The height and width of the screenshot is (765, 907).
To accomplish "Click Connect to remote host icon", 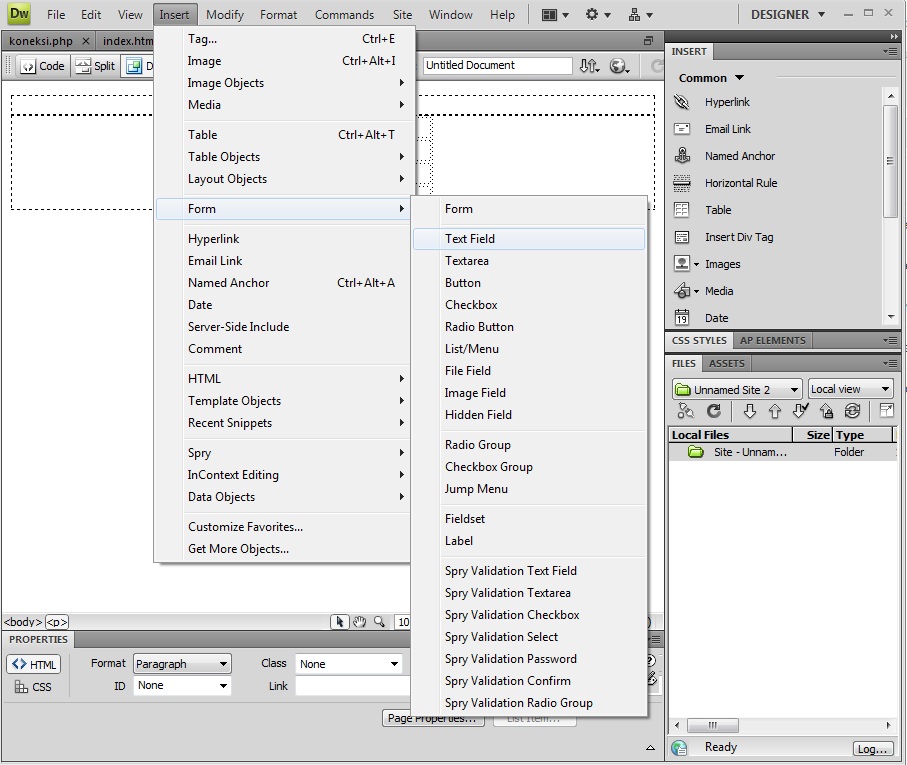I will (x=685, y=411).
